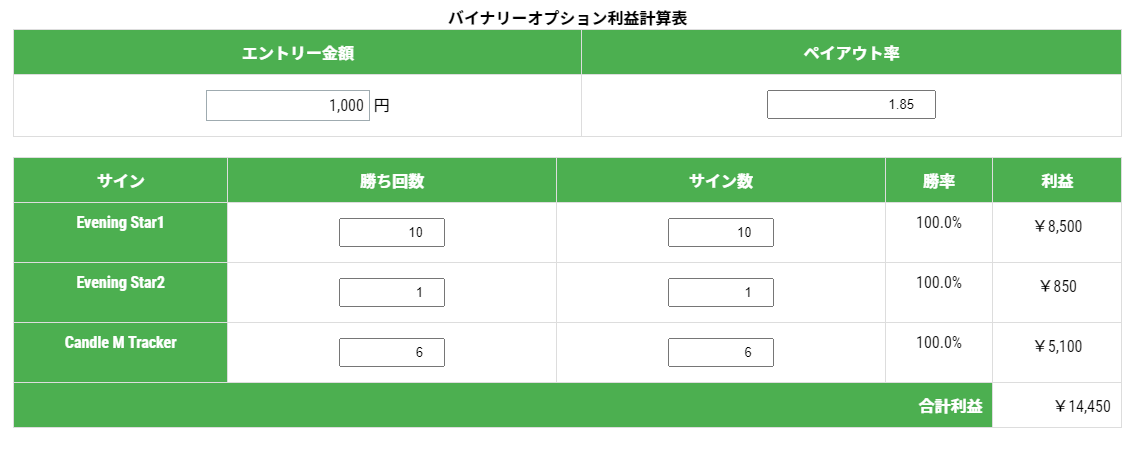Click the エントリー金額 header cell
This screenshot has width=1135, height=451.
pos(297,53)
